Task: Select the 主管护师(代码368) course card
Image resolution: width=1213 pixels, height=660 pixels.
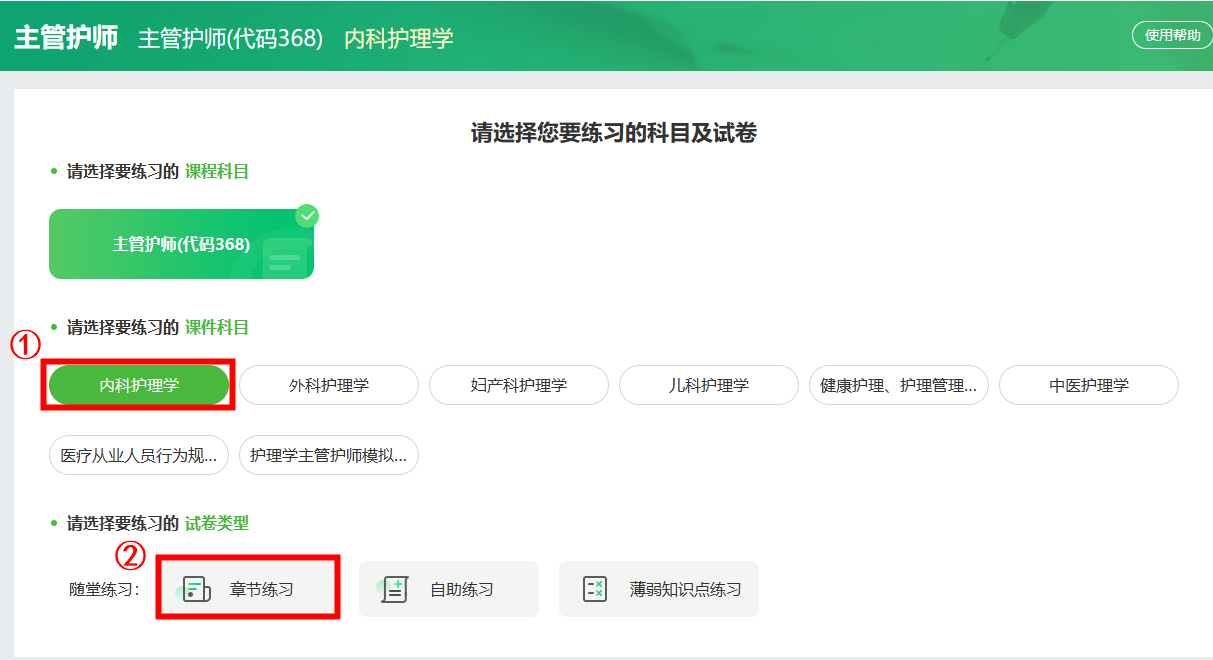Action: pyautogui.click(x=181, y=244)
